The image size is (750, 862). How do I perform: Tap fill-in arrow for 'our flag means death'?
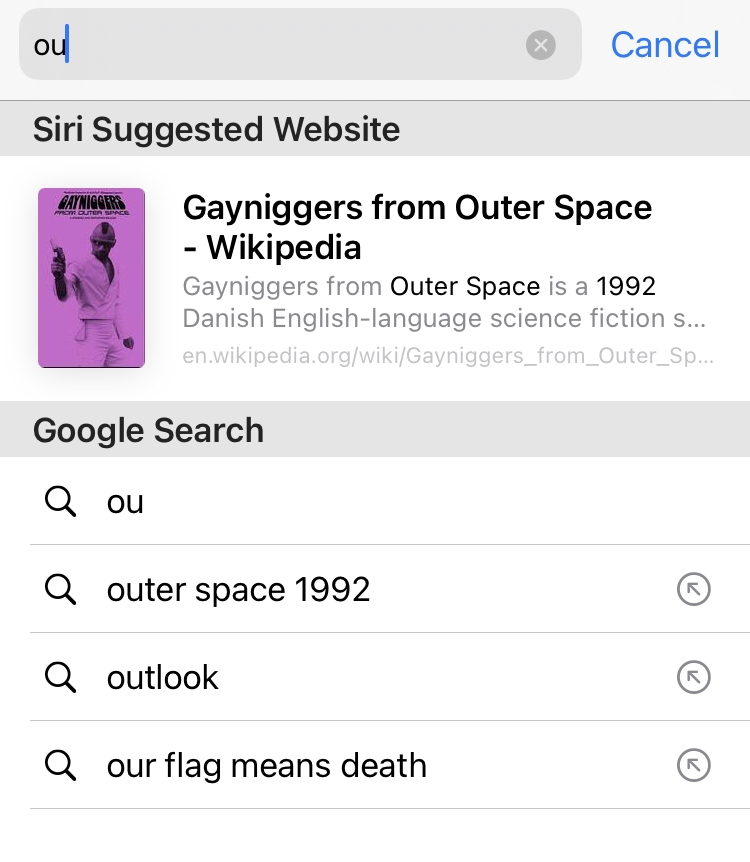tap(693, 766)
